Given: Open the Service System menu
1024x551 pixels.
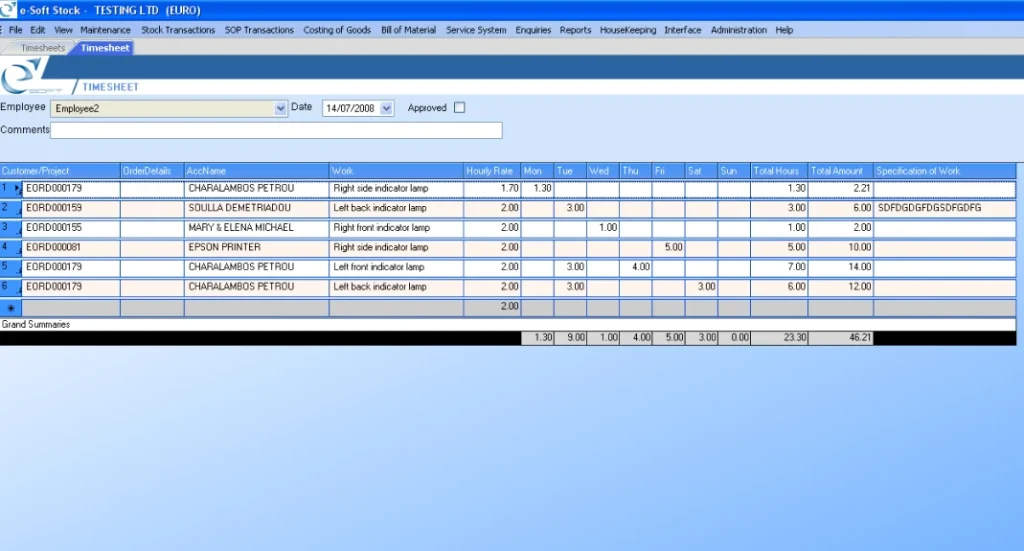Looking at the screenshot, I should tap(476, 30).
